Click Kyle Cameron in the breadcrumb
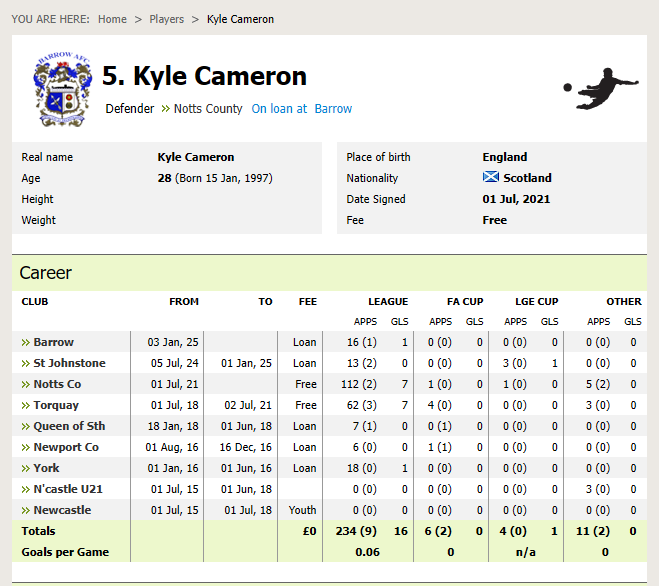The width and height of the screenshot is (659, 586). [x=240, y=19]
